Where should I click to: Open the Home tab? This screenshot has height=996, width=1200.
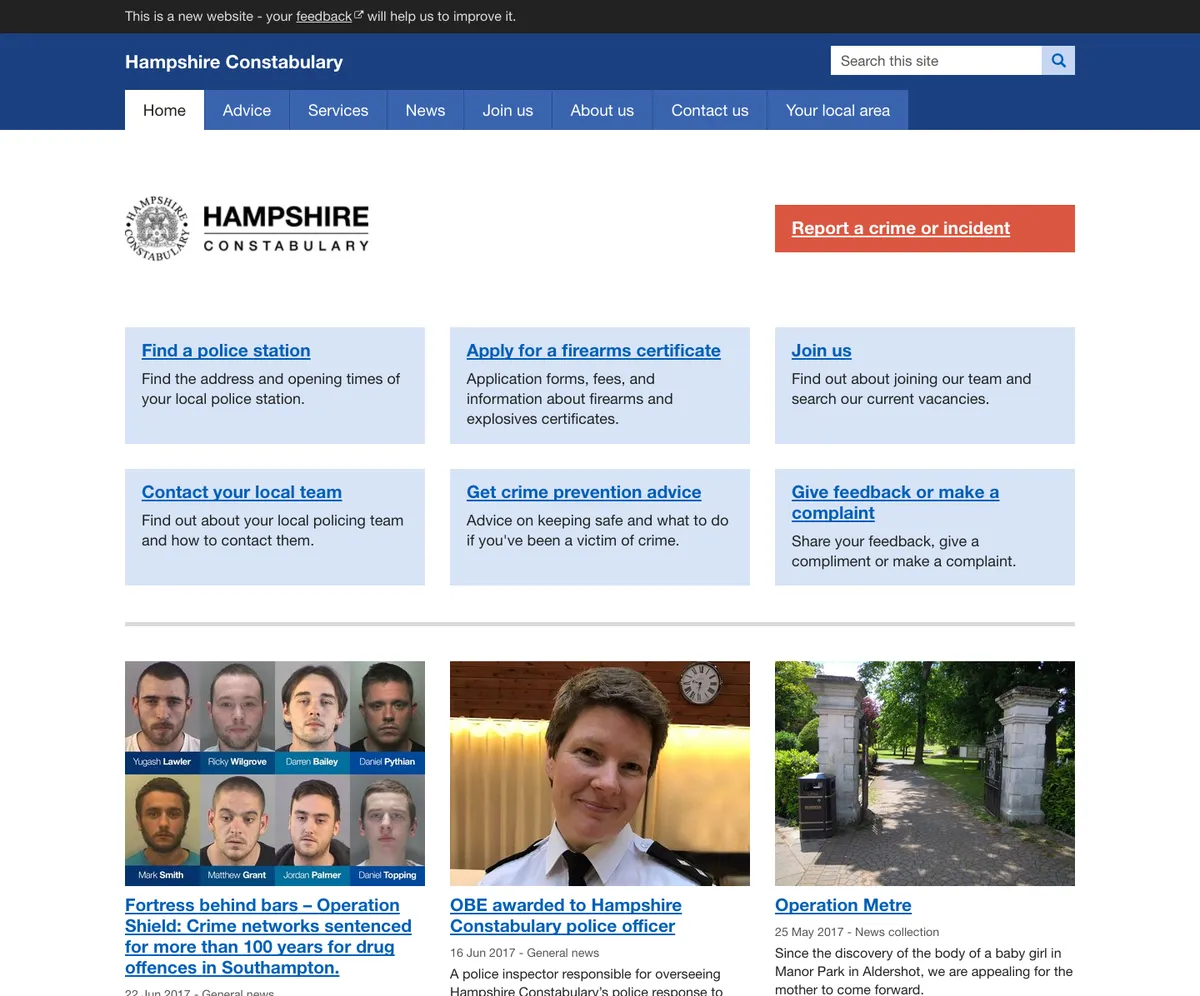click(164, 110)
